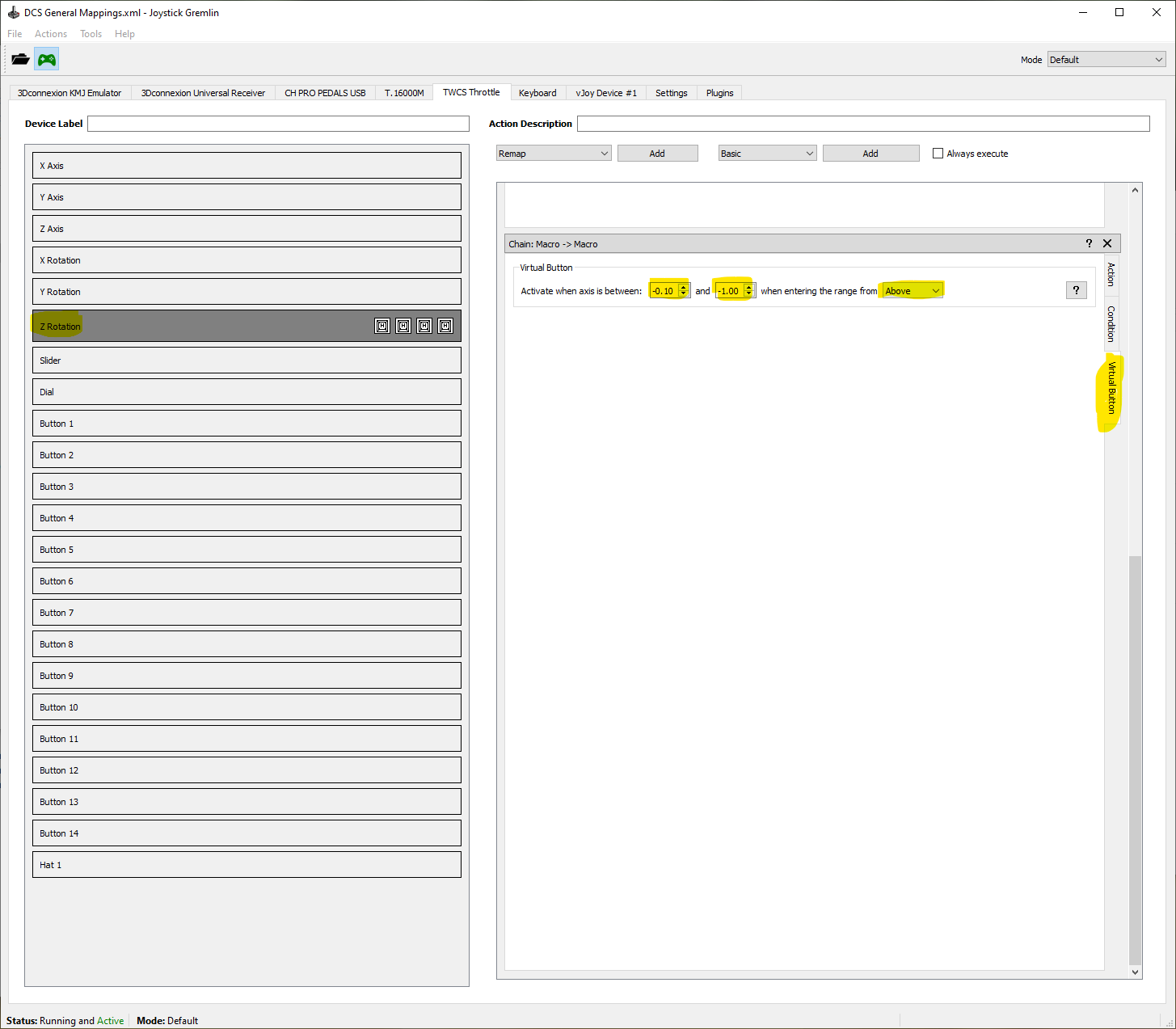Select the X Rotation input item
The image size is (1176, 1029).
(x=247, y=260)
